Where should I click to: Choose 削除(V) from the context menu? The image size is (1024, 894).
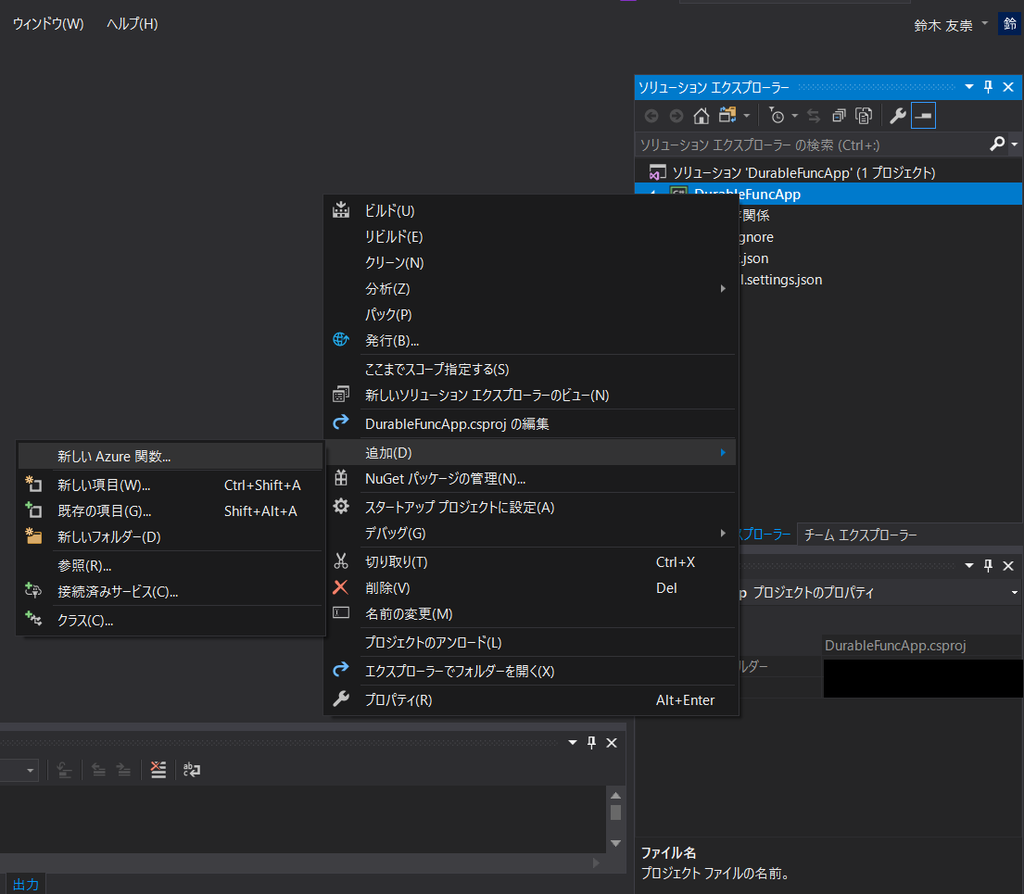(531, 588)
